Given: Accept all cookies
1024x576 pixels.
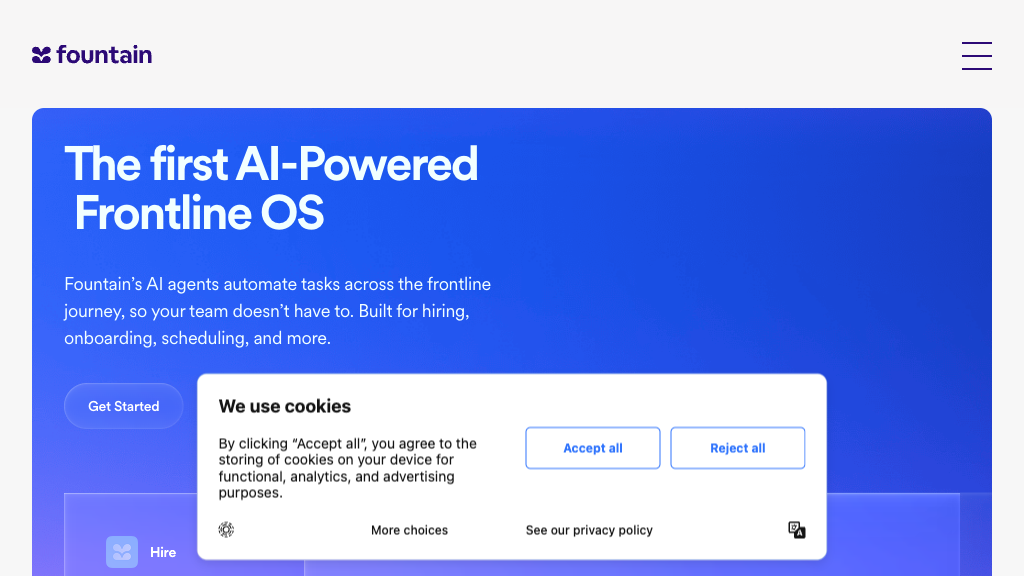Looking at the screenshot, I should pyautogui.click(x=592, y=448).
